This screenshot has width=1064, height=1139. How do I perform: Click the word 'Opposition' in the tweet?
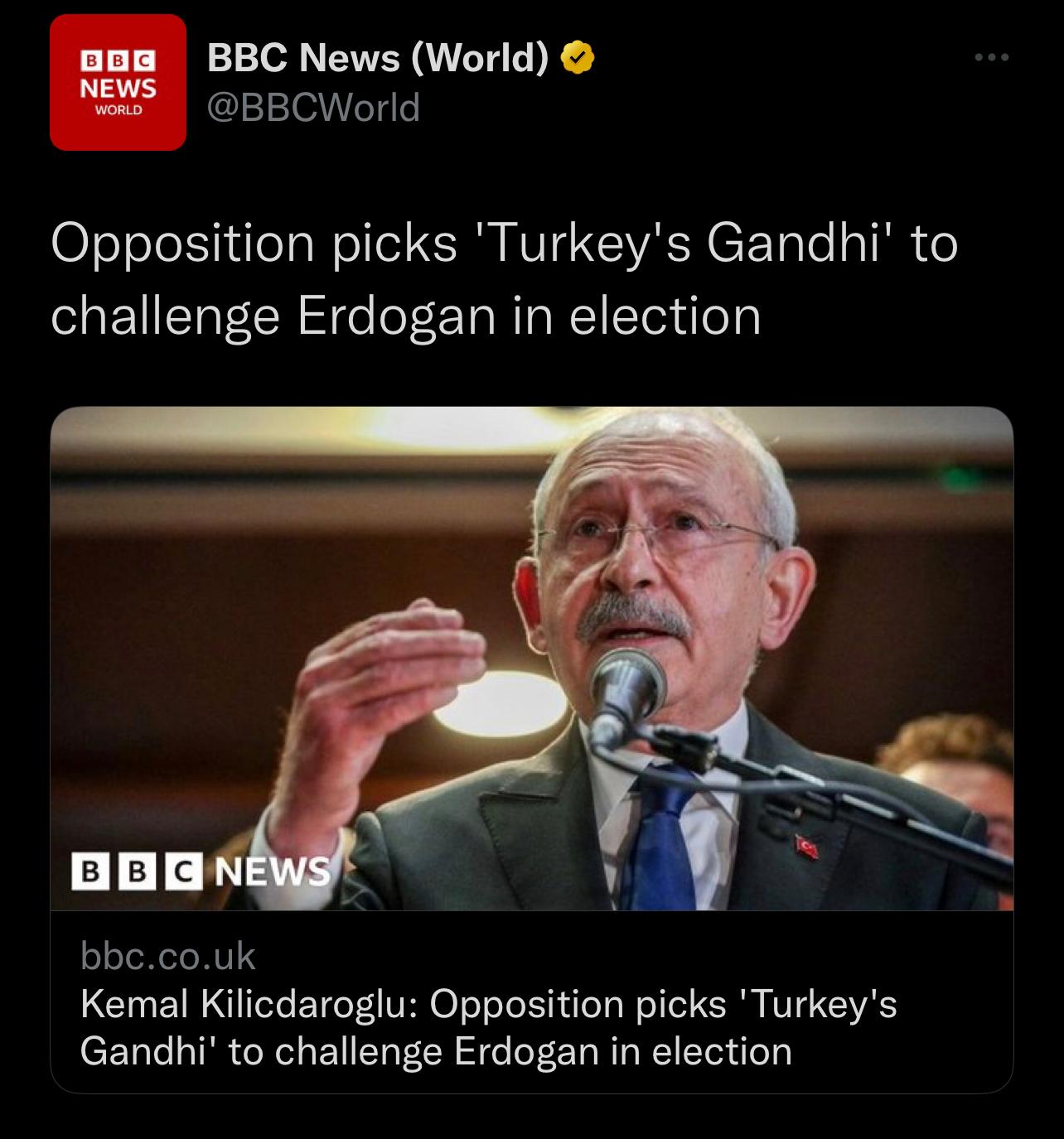click(183, 244)
